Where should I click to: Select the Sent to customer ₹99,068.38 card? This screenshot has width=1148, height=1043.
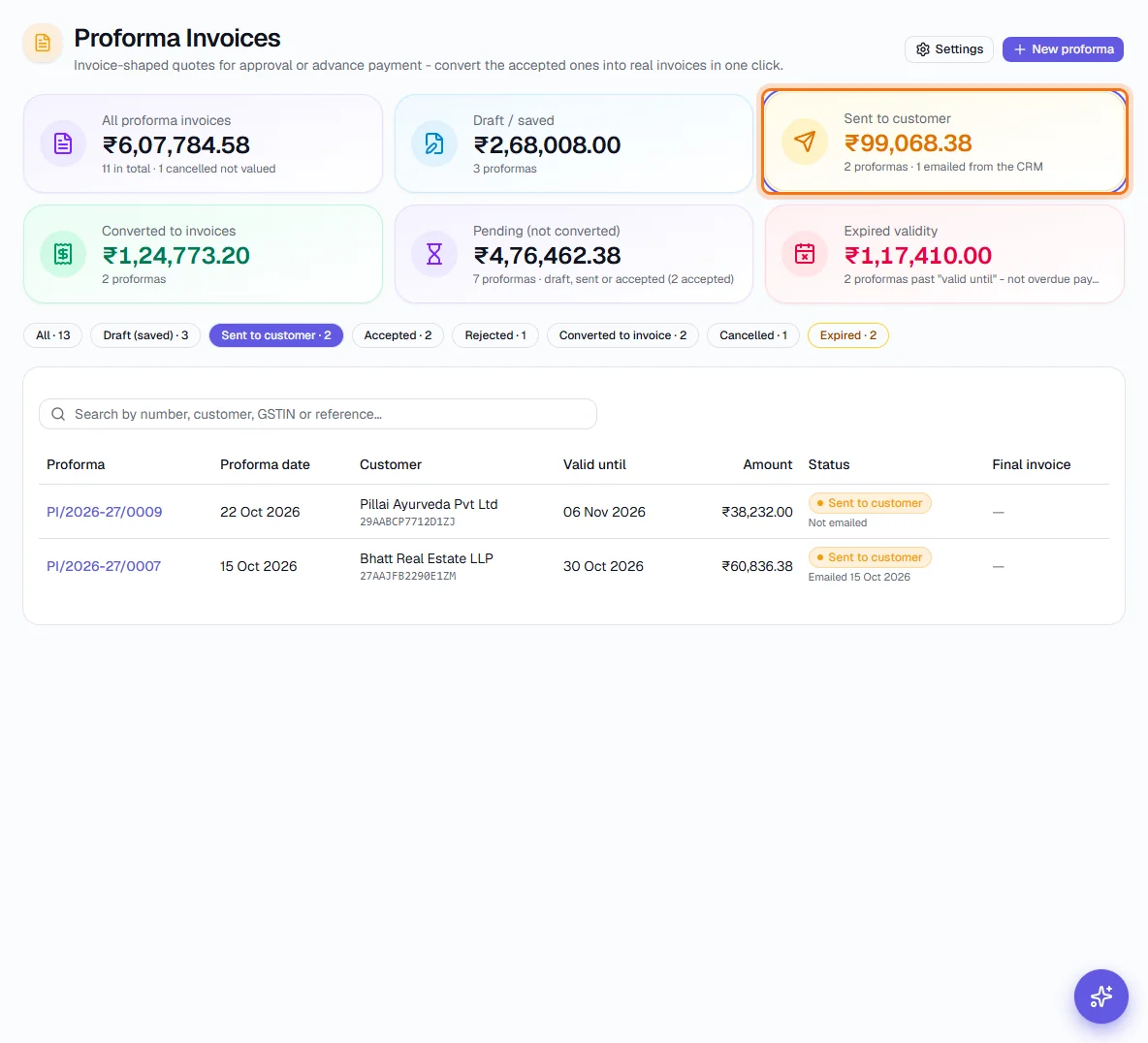click(944, 142)
